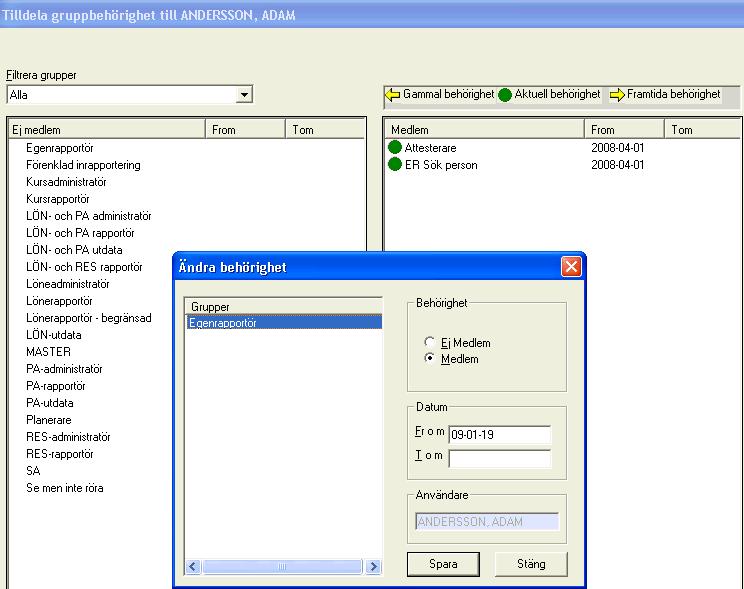Select Kursrapportör in the list
Viewport: 744px width, 589px height.
(58, 199)
